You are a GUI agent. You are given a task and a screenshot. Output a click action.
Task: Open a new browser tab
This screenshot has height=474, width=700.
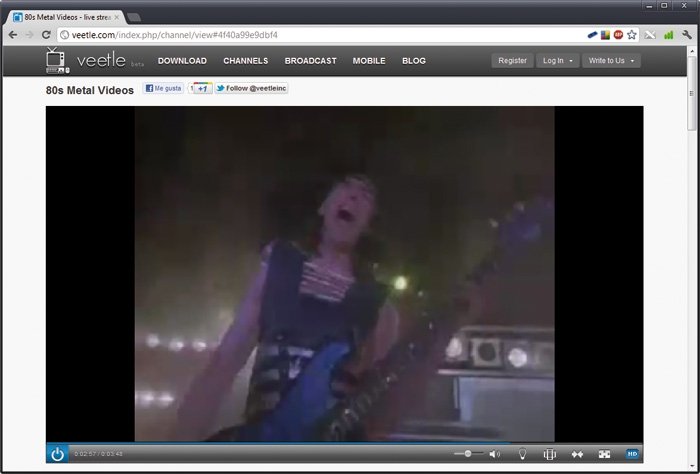(x=133, y=17)
